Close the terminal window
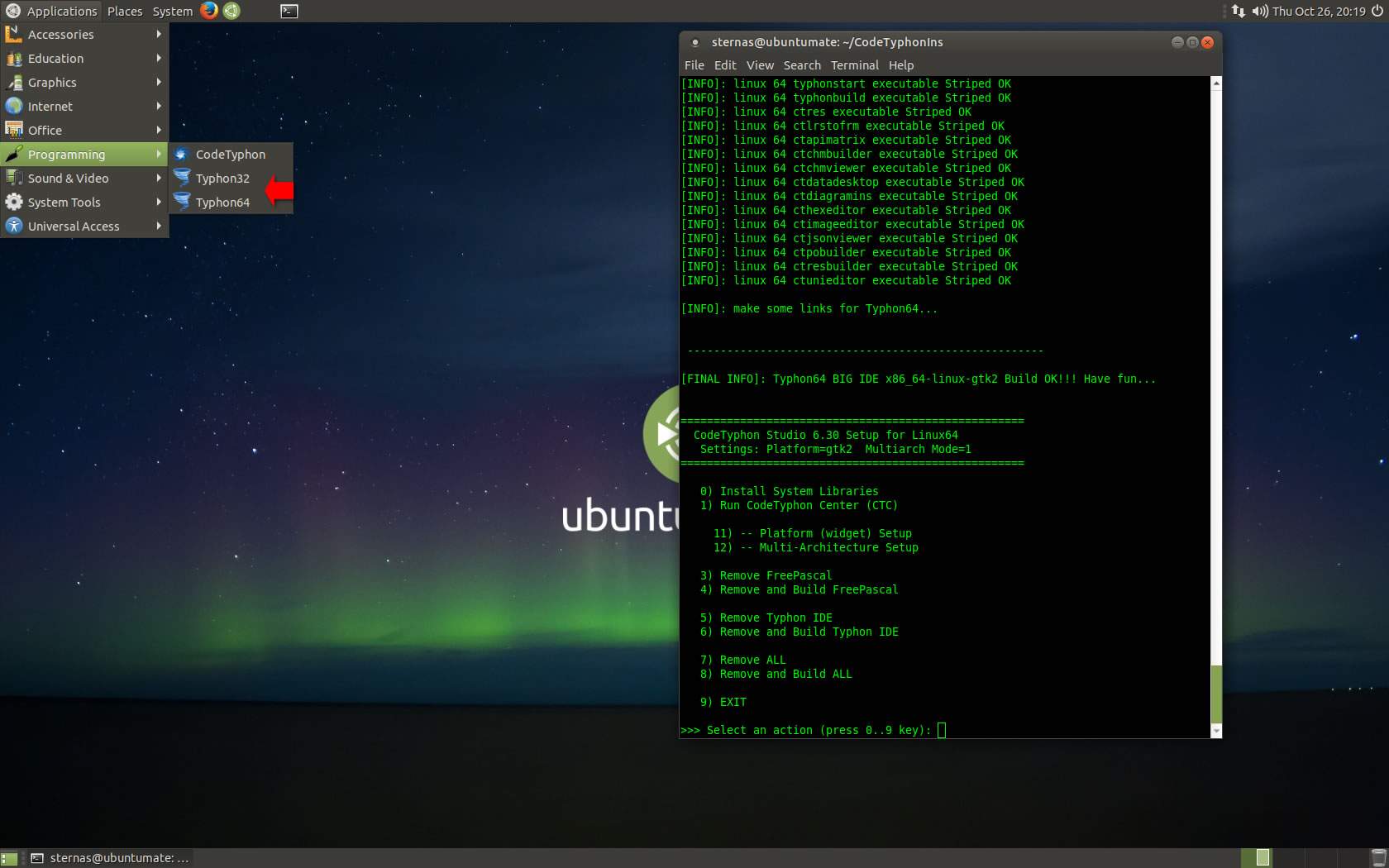The width and height of the screenshot is (1389, 868). 1207,42
